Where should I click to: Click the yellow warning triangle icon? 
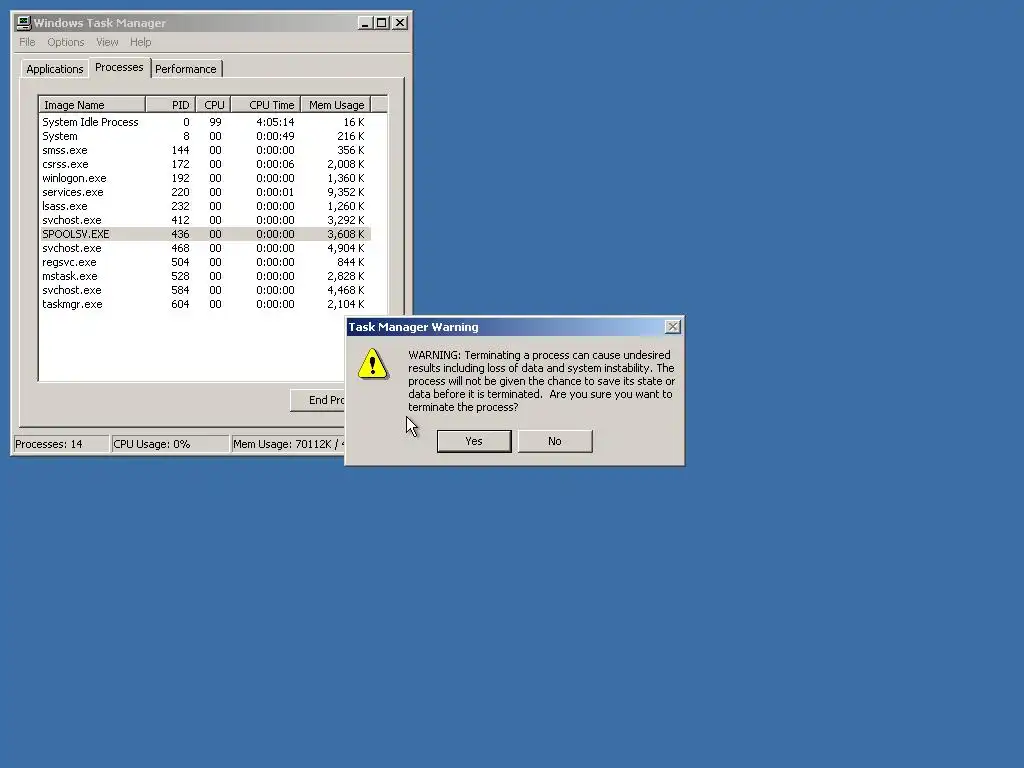[373, 364]
